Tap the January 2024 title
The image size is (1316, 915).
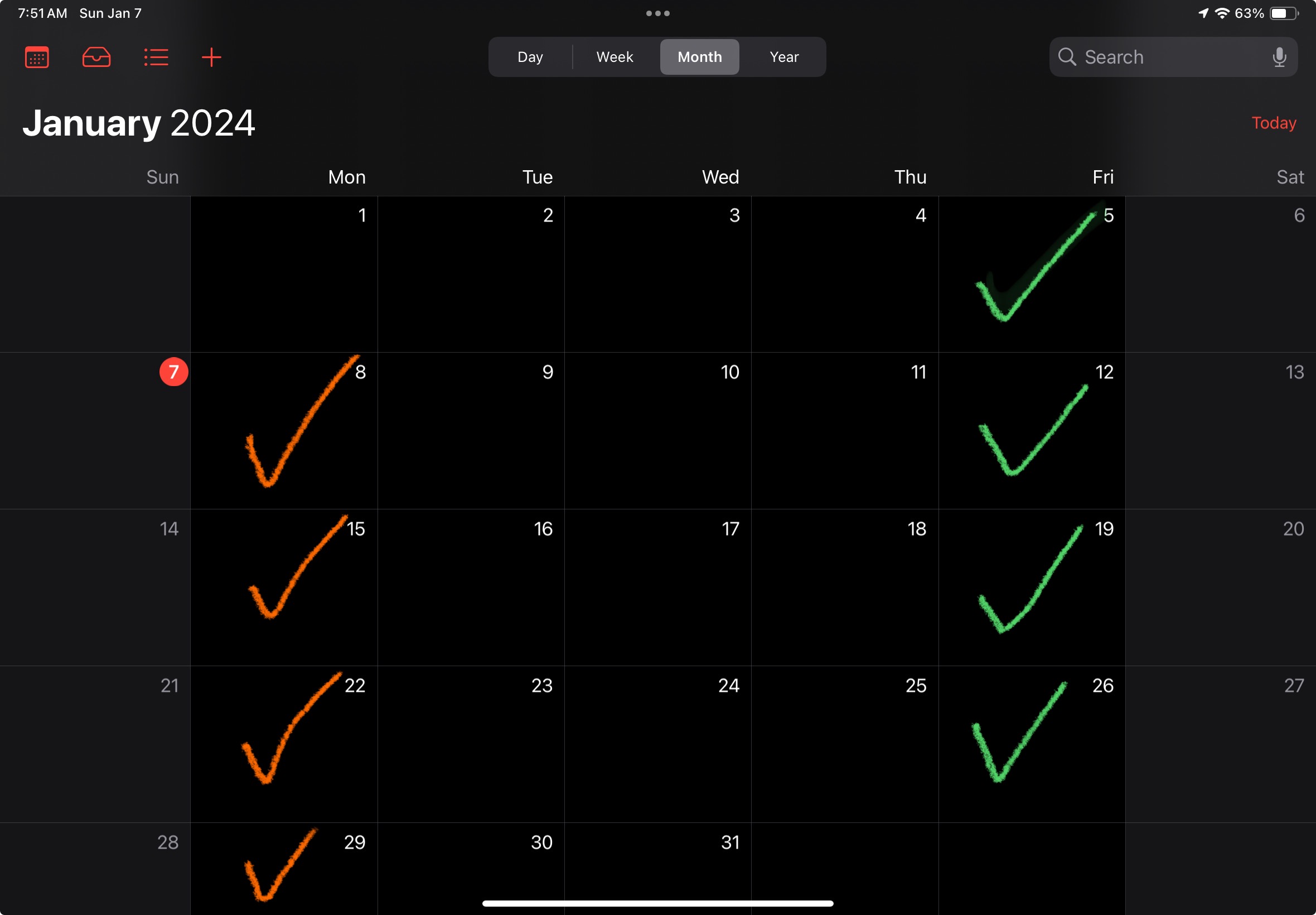tap(139, 123)
